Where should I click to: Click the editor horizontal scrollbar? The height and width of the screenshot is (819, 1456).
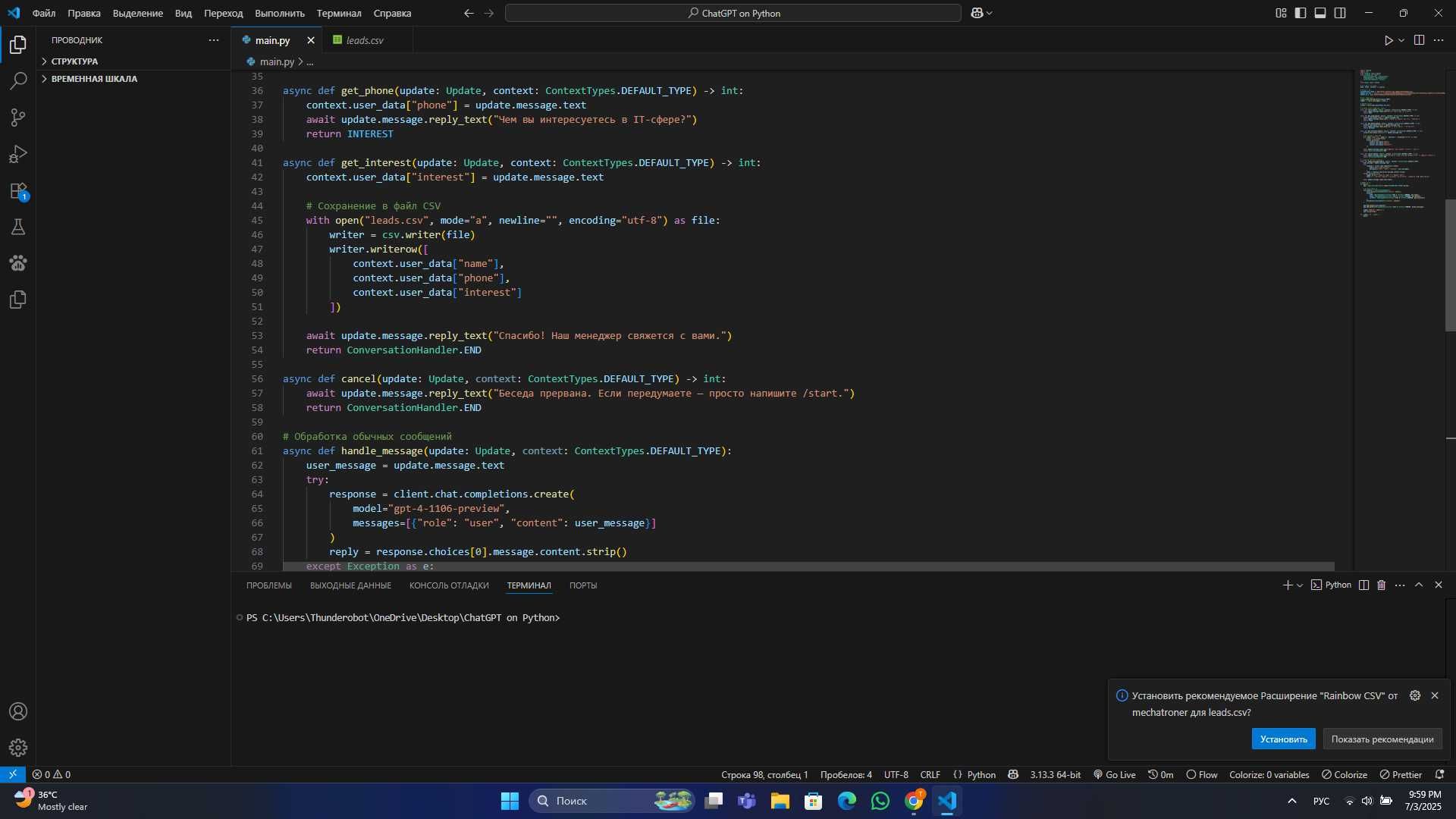point(808,566)
